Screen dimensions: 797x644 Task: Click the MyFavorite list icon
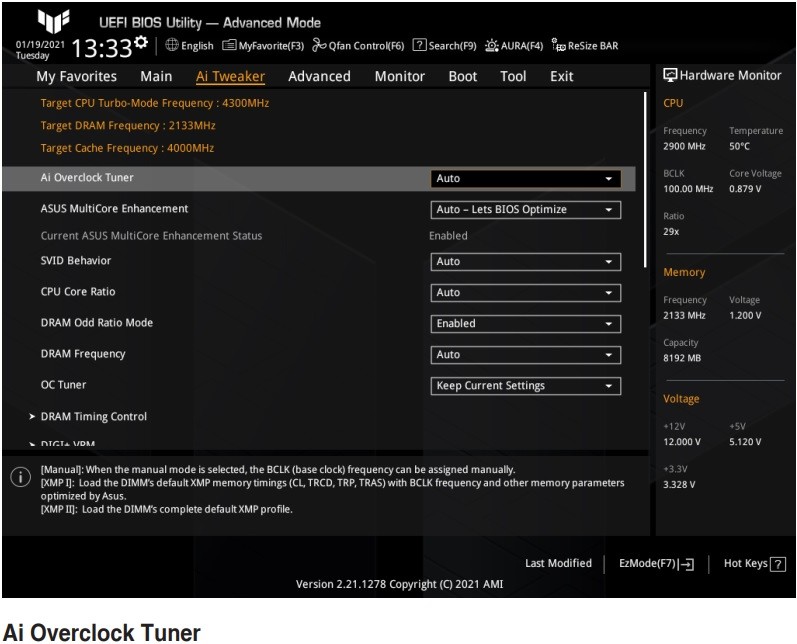(x=229, y=45)
